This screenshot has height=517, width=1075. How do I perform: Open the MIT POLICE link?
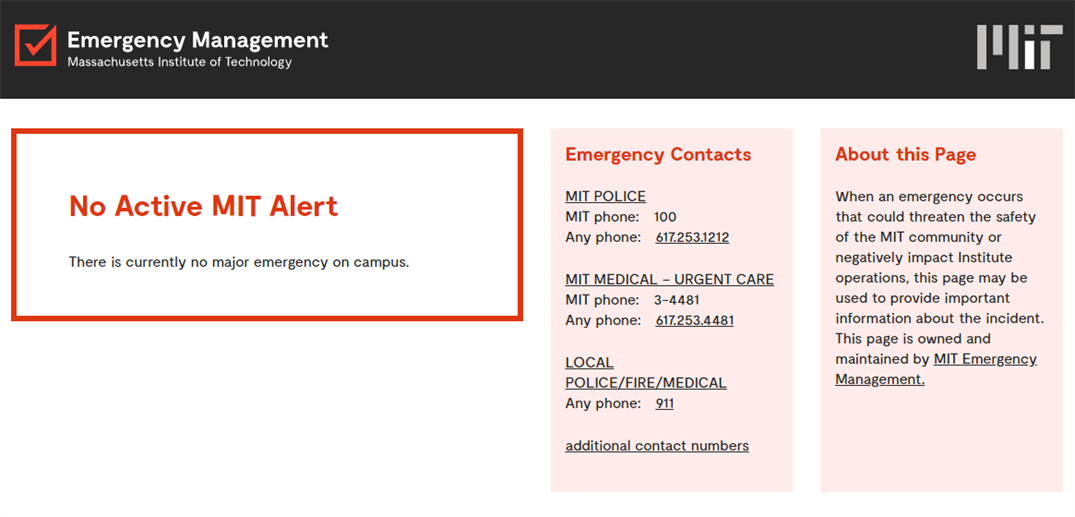point(605,196)
